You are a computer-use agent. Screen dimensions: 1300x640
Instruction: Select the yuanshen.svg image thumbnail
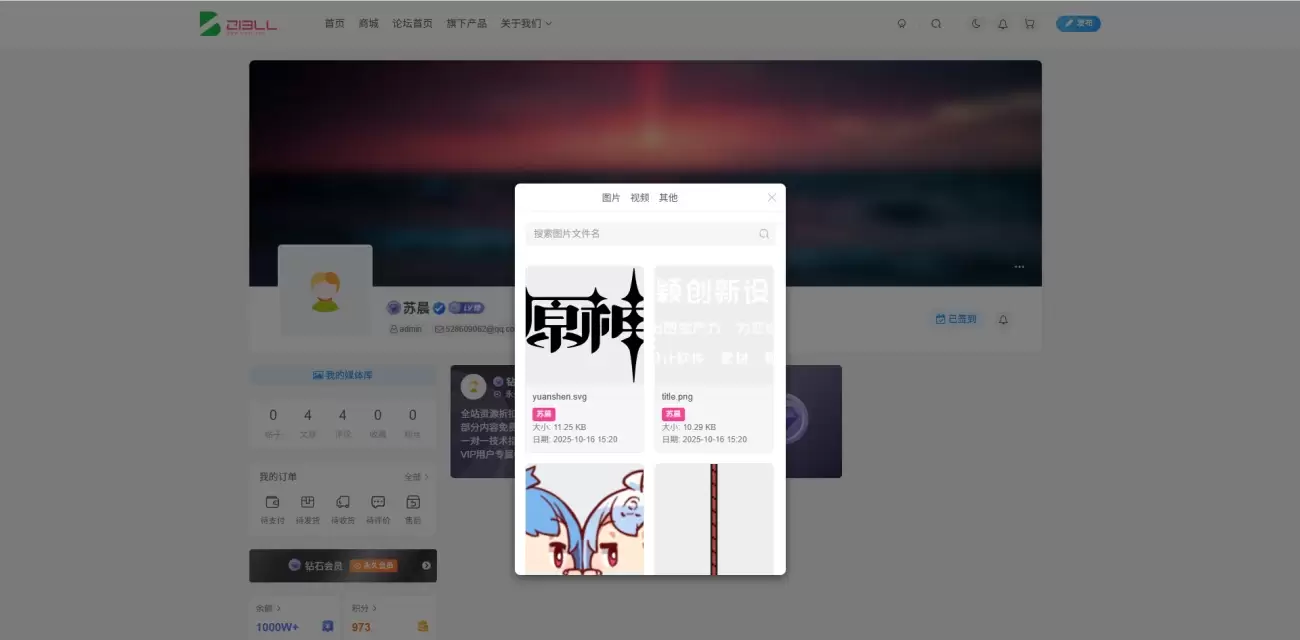(584, 325)
